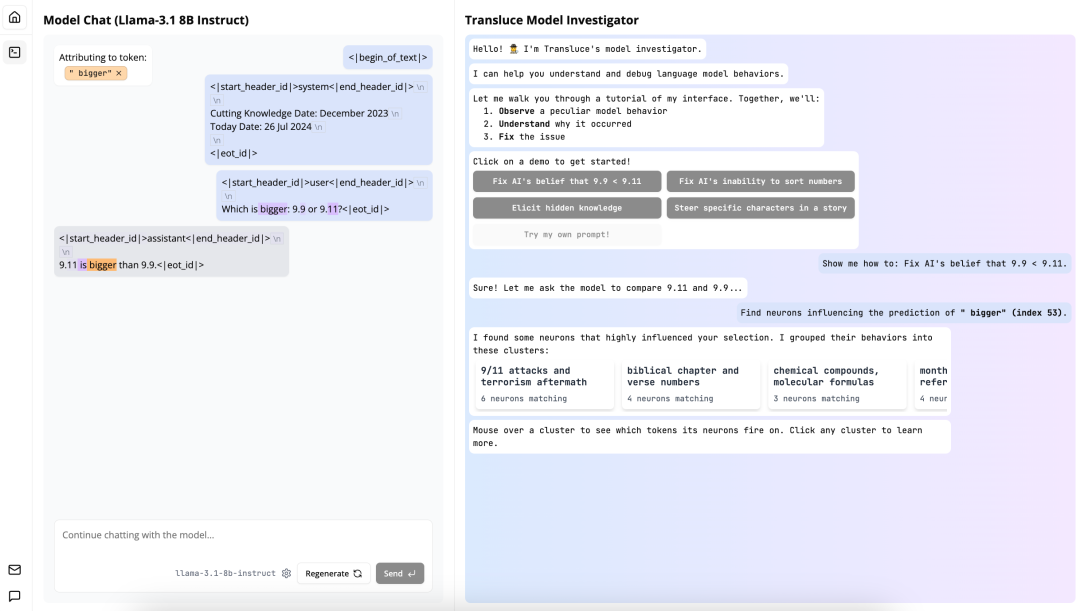The height and width of the screenshot is (611, 1080).
Task: Click "Try my own prompt!" option
Action: click(567, 235)
